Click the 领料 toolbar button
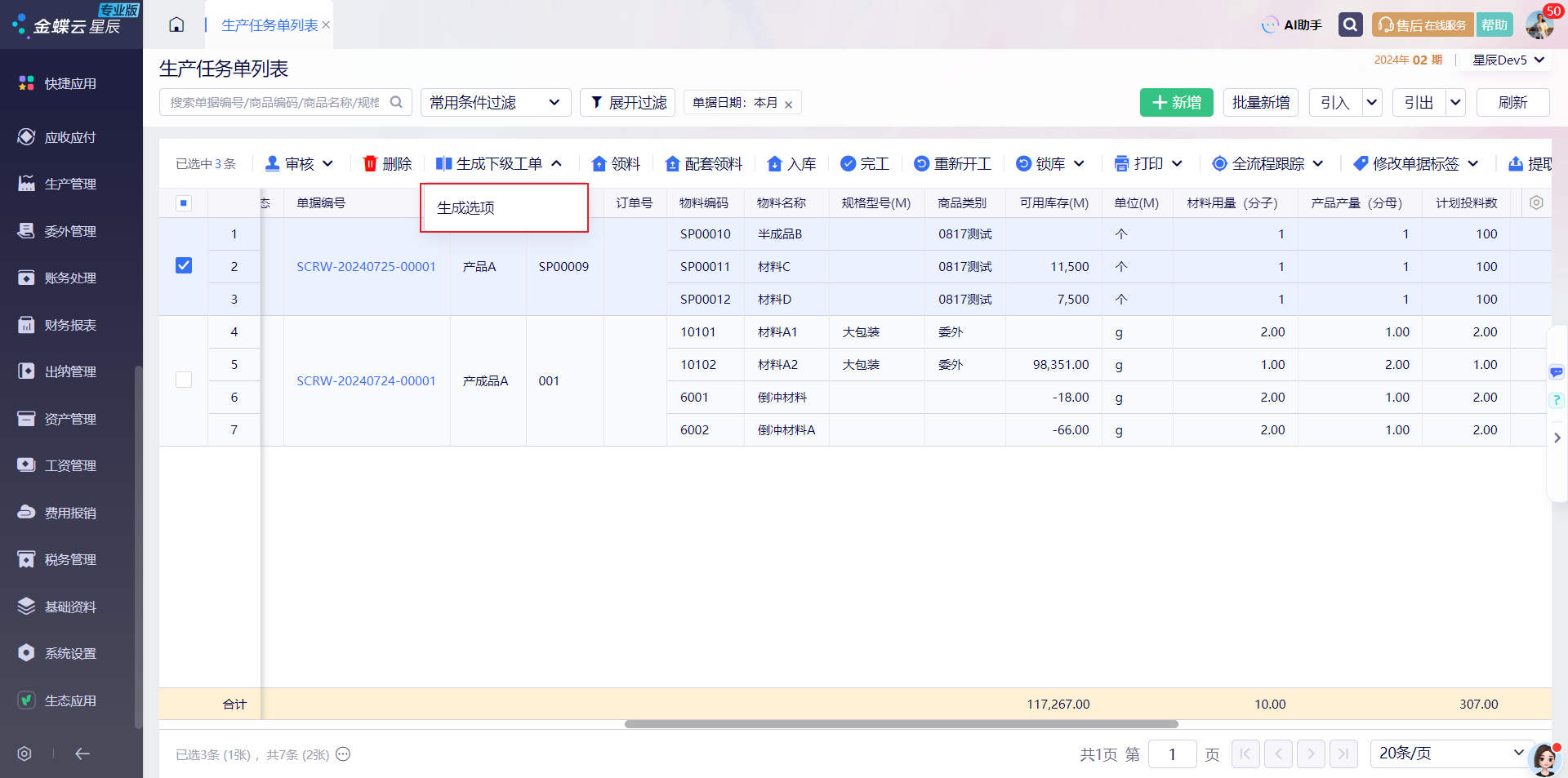The width and height of the screenshot is (1568, 778). pos(616,164)
